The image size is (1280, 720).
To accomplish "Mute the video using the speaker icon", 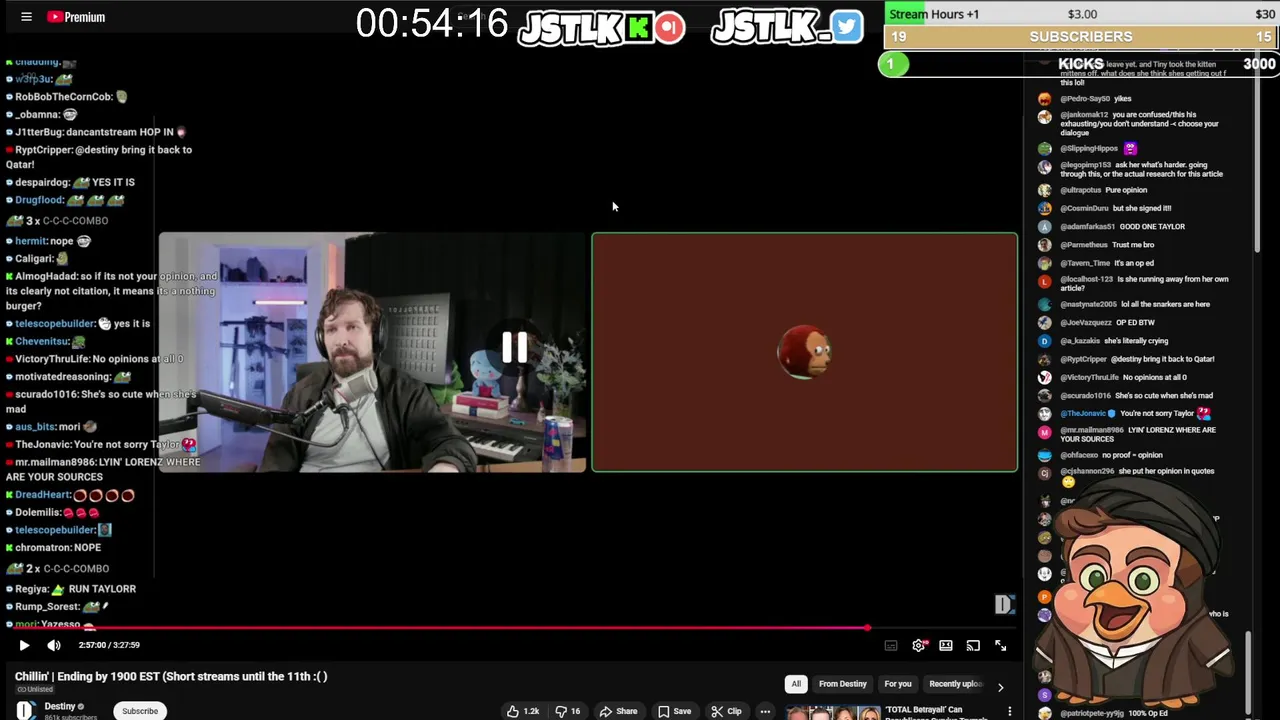I will coord(54,645).
